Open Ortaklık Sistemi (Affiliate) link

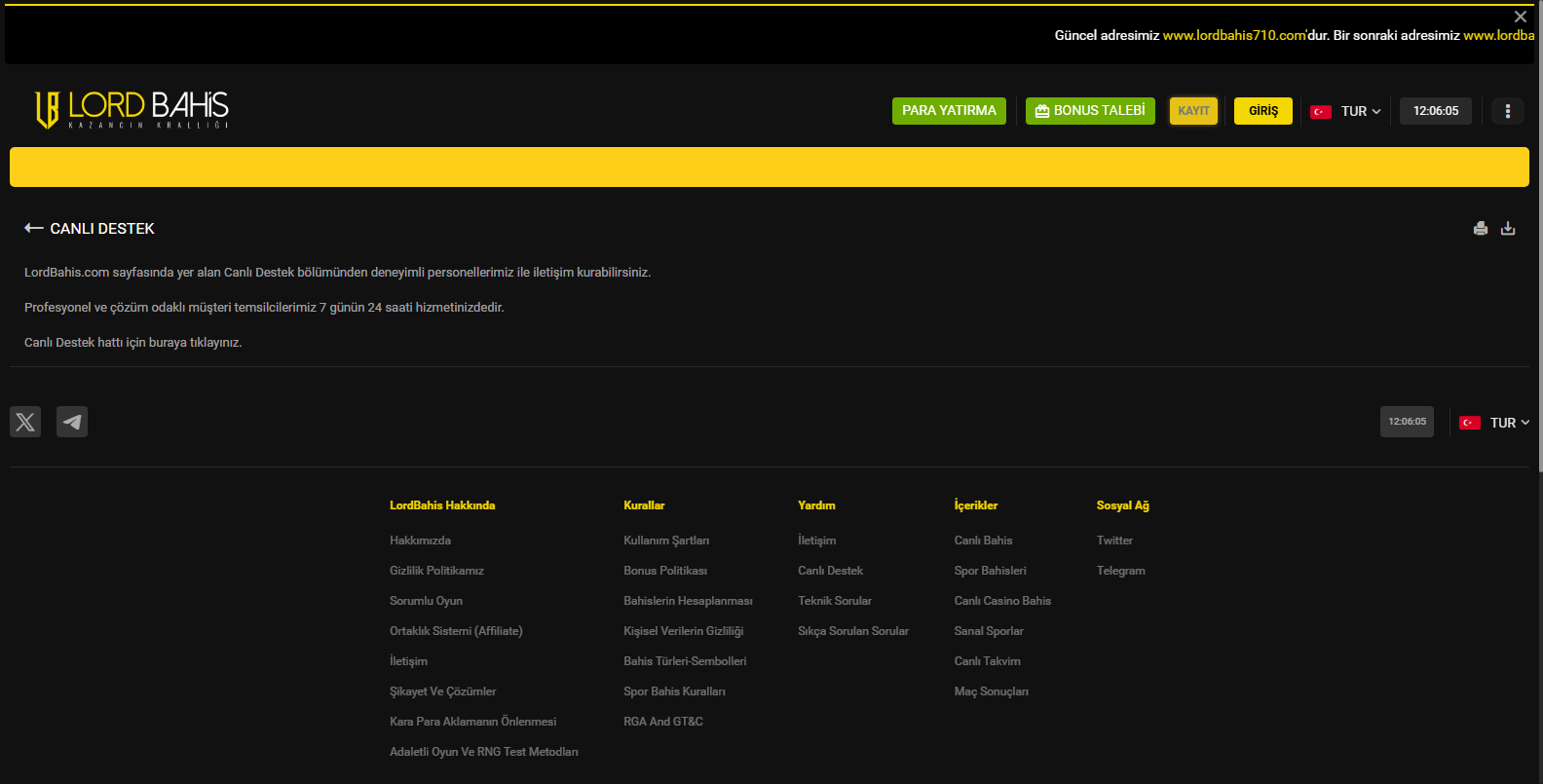456,631
